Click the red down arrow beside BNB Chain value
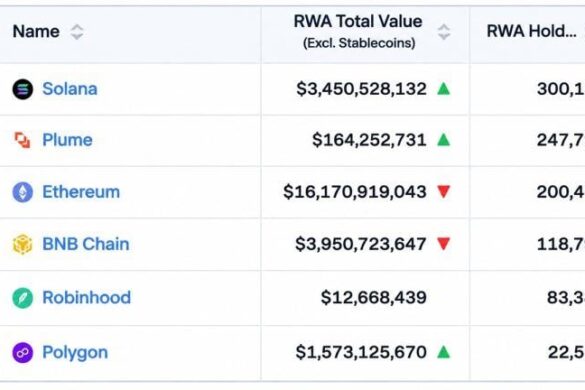The height and width of the screenshot is (390, 585). click(x=444, y=244)
